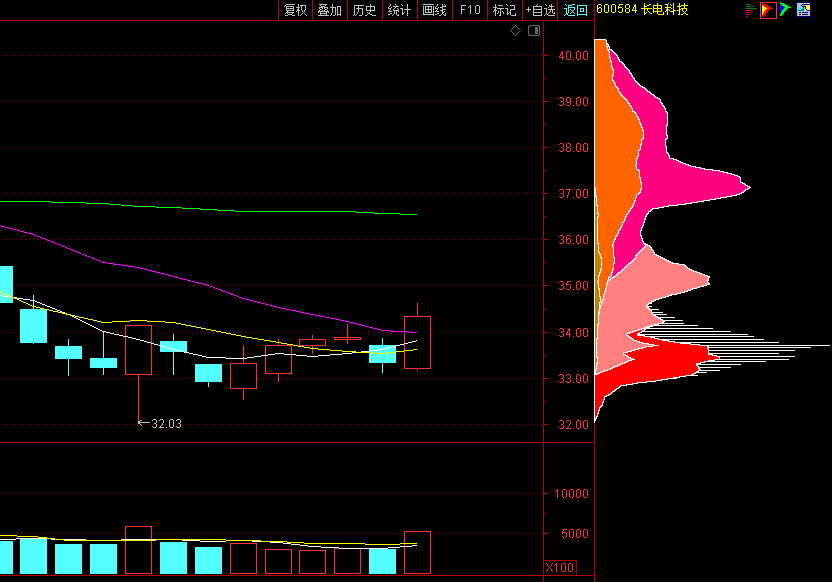Image resolution: width=832 pixels, height=582 pixels.
Task: Click the diamond marker icon above chart
Action: [x=516, y=31]
